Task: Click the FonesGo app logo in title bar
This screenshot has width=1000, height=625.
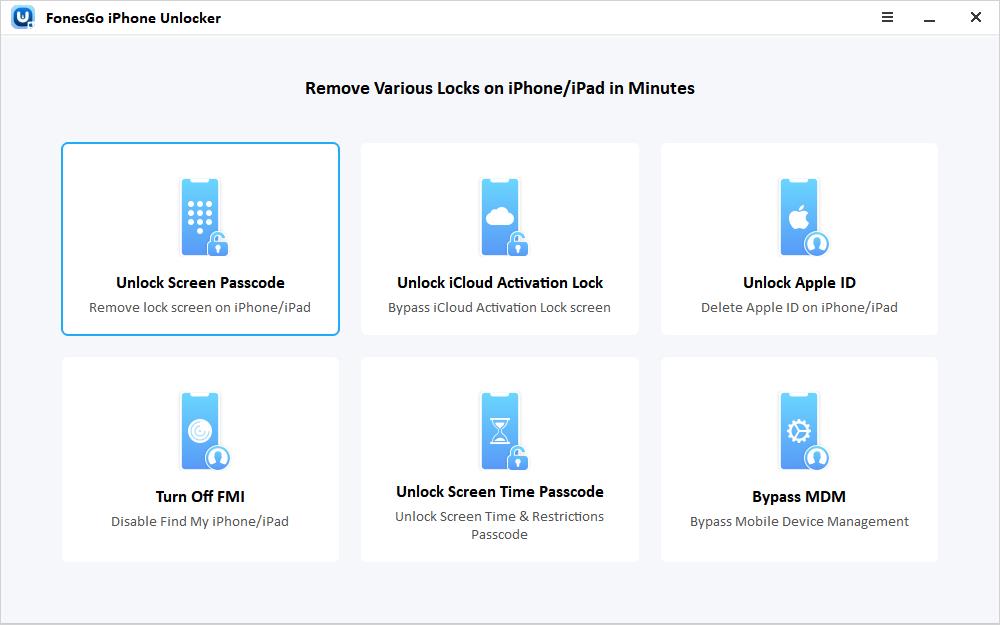Action: [23, 18]
